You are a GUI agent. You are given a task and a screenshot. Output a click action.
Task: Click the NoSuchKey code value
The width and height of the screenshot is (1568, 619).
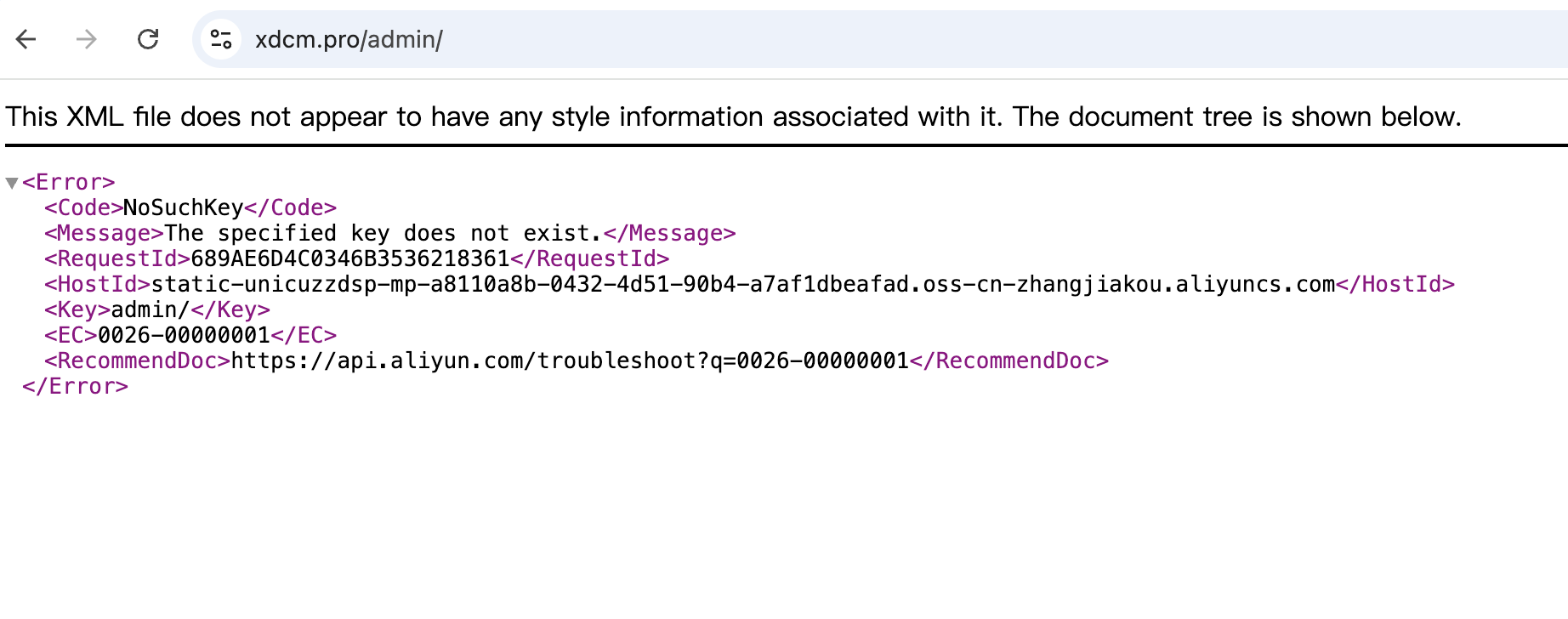184,208
